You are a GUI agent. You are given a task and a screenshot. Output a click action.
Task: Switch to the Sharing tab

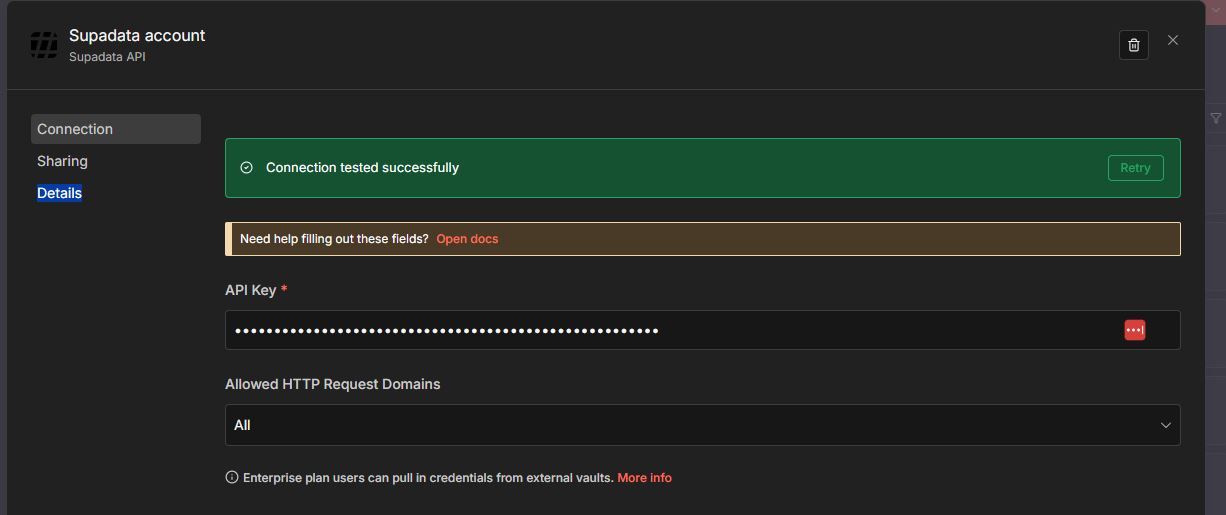pyautogui.click(x=62, y=161)
